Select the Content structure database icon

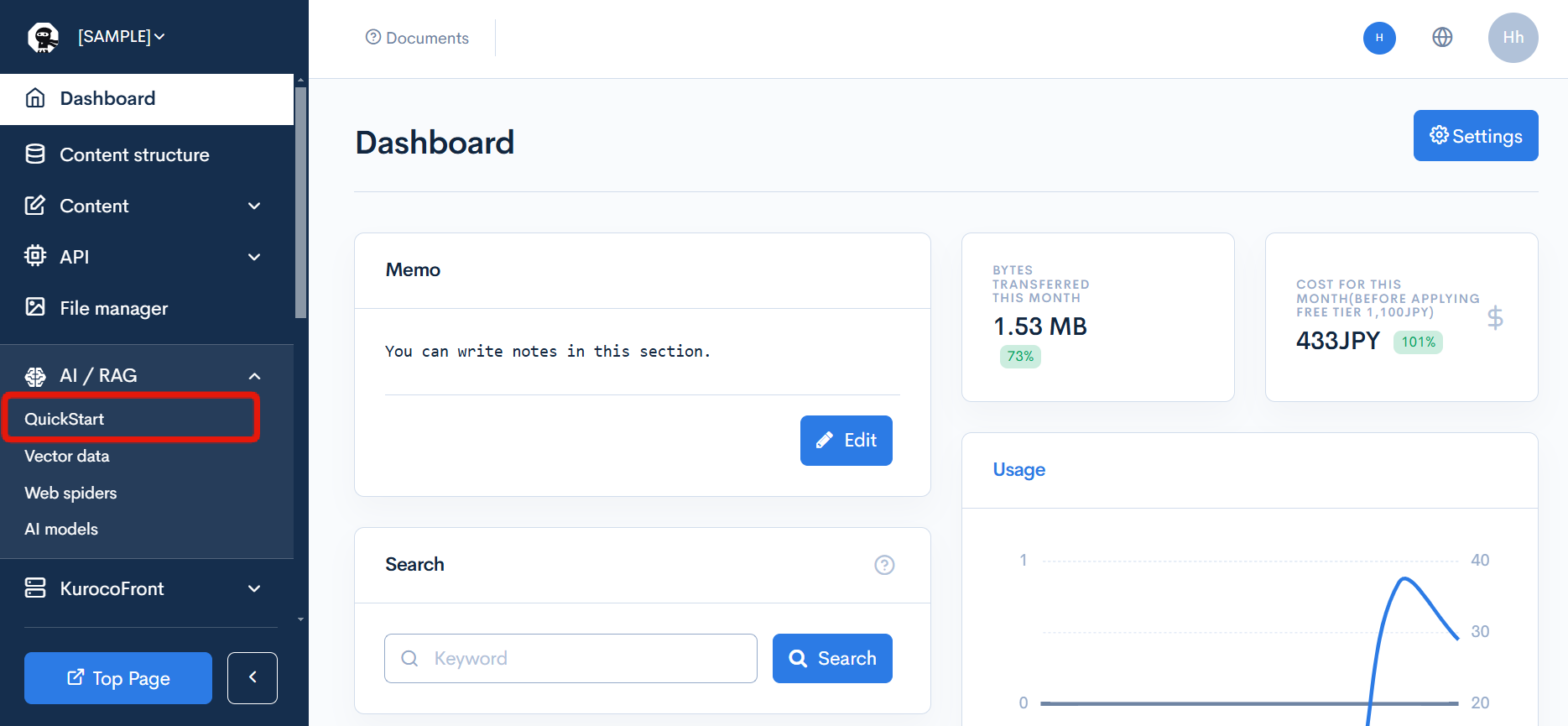(34, 154)
